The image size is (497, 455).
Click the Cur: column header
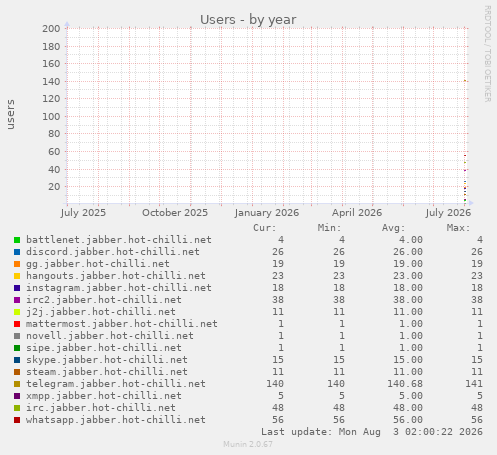(265, 228)
